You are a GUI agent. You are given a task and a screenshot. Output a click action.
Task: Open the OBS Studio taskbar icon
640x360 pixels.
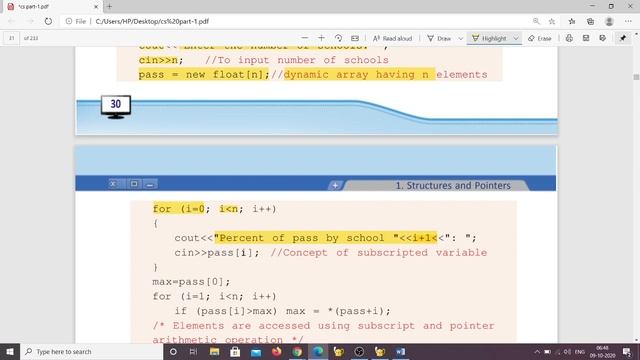[359, 351]
